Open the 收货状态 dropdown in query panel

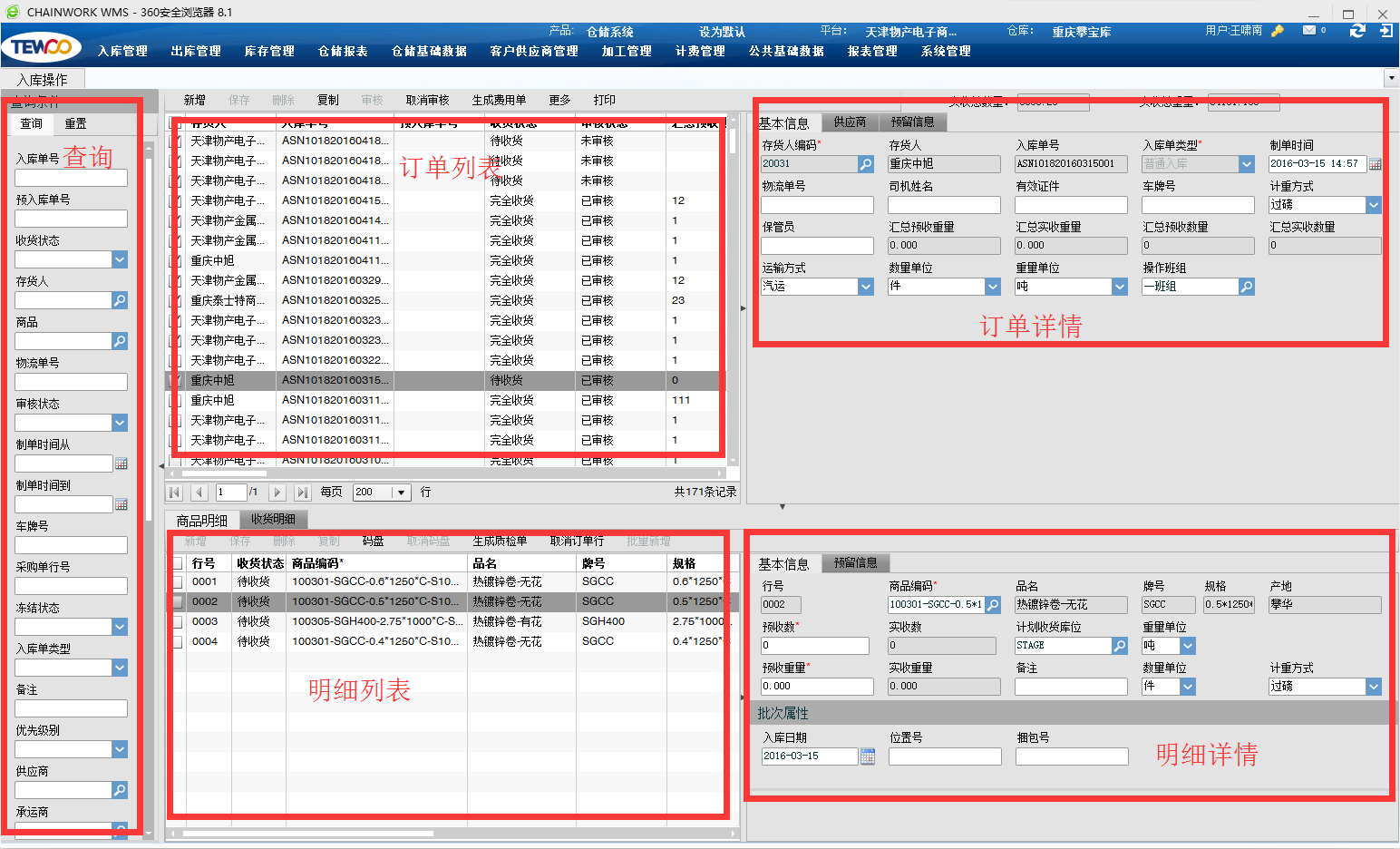tap(120, 259)
